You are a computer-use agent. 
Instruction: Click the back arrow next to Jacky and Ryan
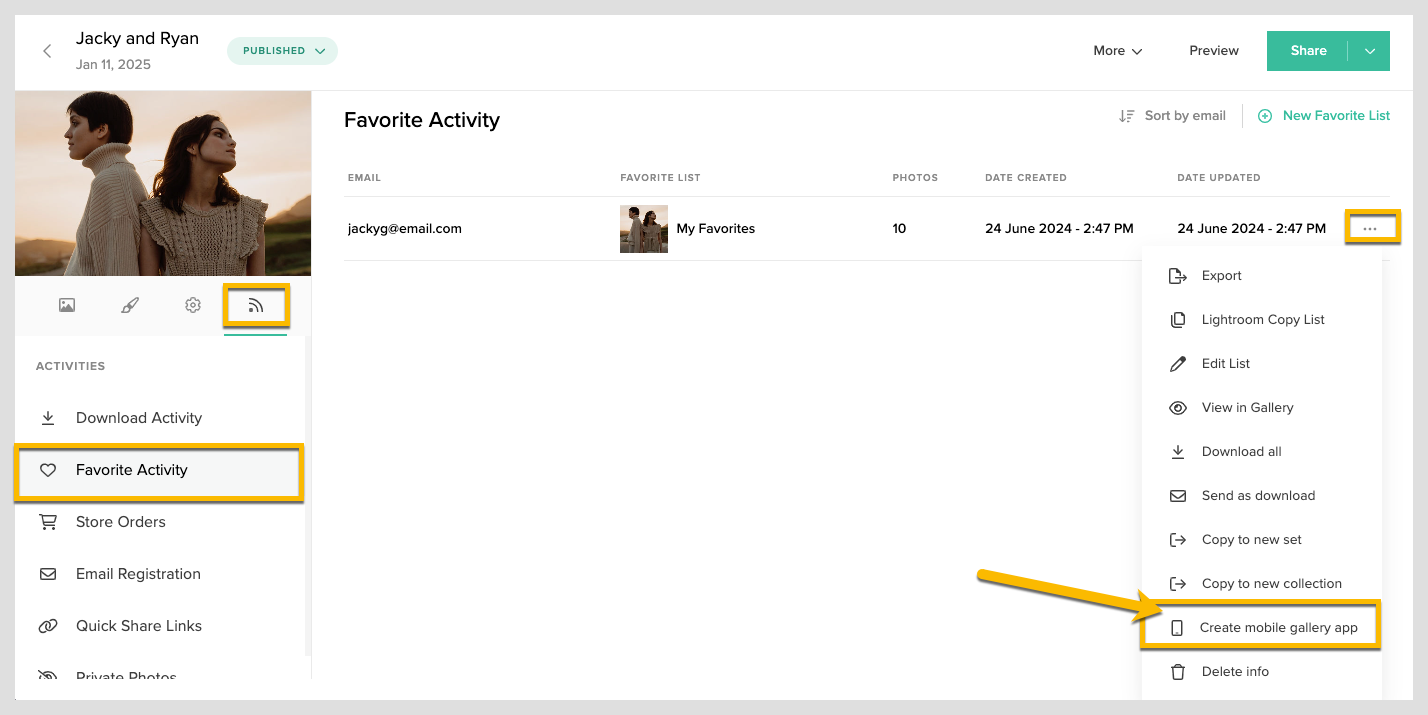(46, 50)
